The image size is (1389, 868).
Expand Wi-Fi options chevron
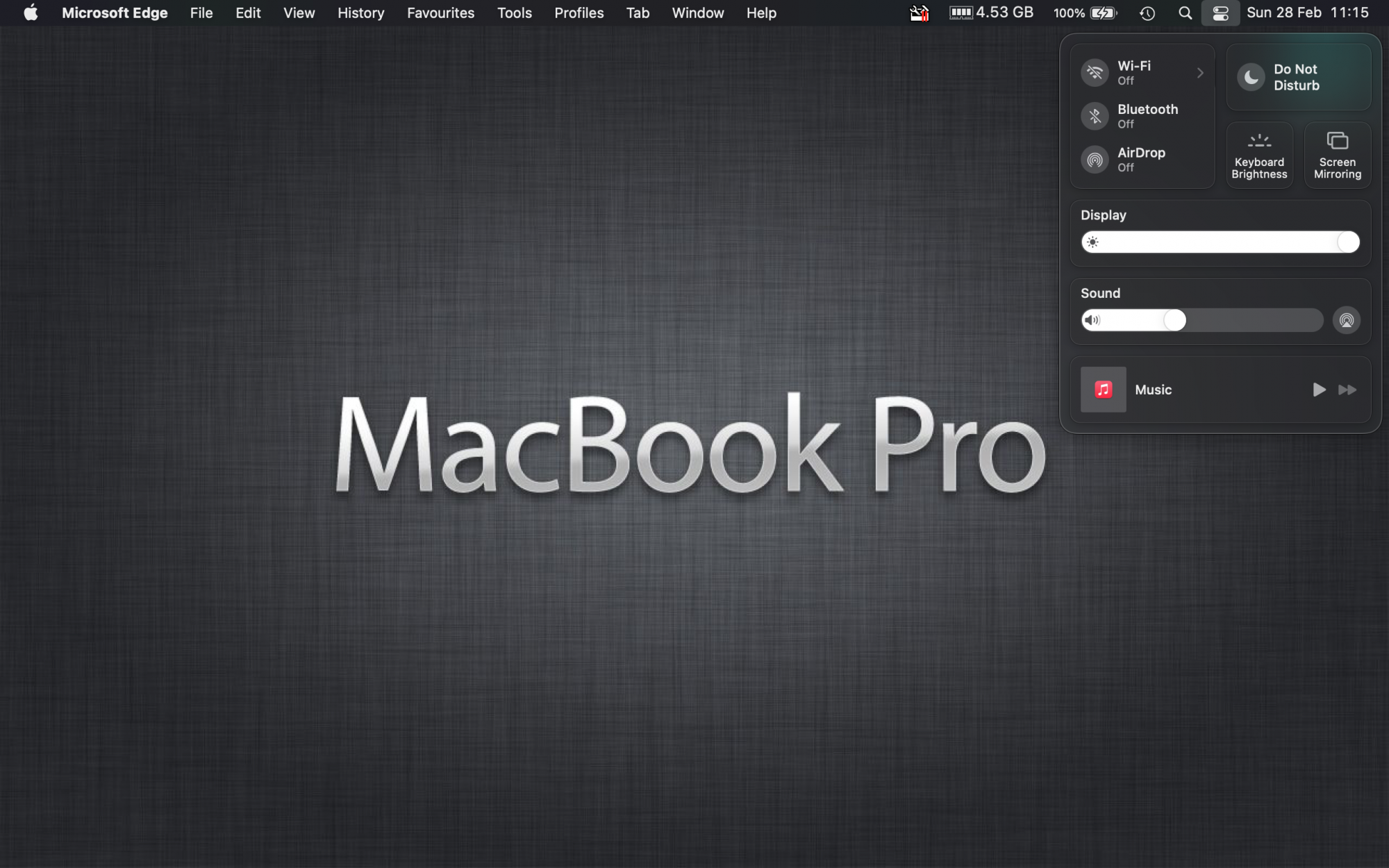coord(1200,72)
